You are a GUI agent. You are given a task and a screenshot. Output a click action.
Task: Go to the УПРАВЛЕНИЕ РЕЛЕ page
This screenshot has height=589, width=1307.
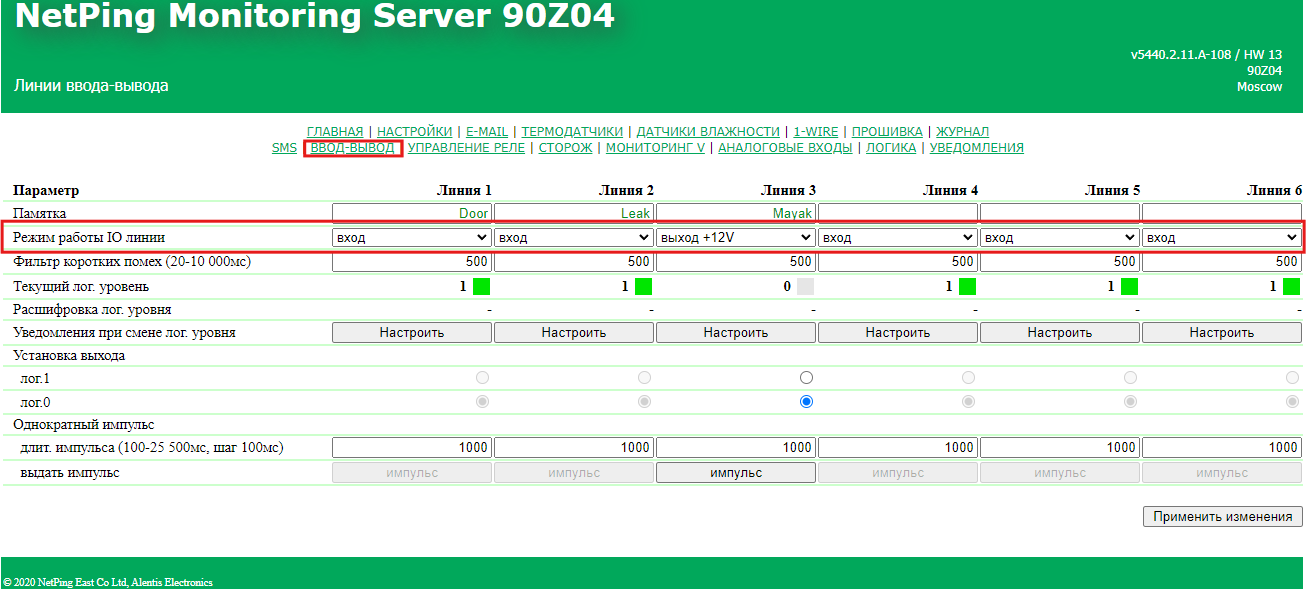point(466,148)
